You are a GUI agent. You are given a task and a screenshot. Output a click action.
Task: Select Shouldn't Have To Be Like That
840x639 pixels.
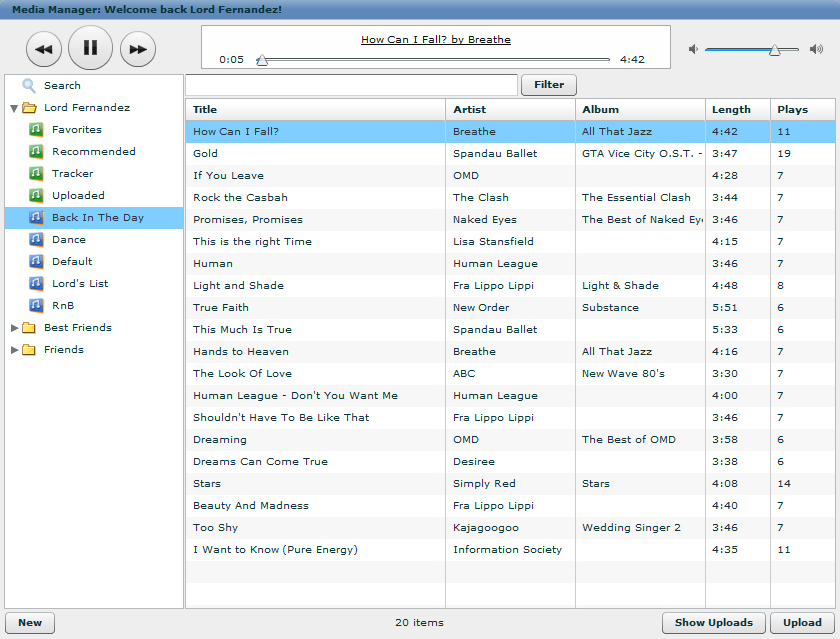[x=281, y=417]
